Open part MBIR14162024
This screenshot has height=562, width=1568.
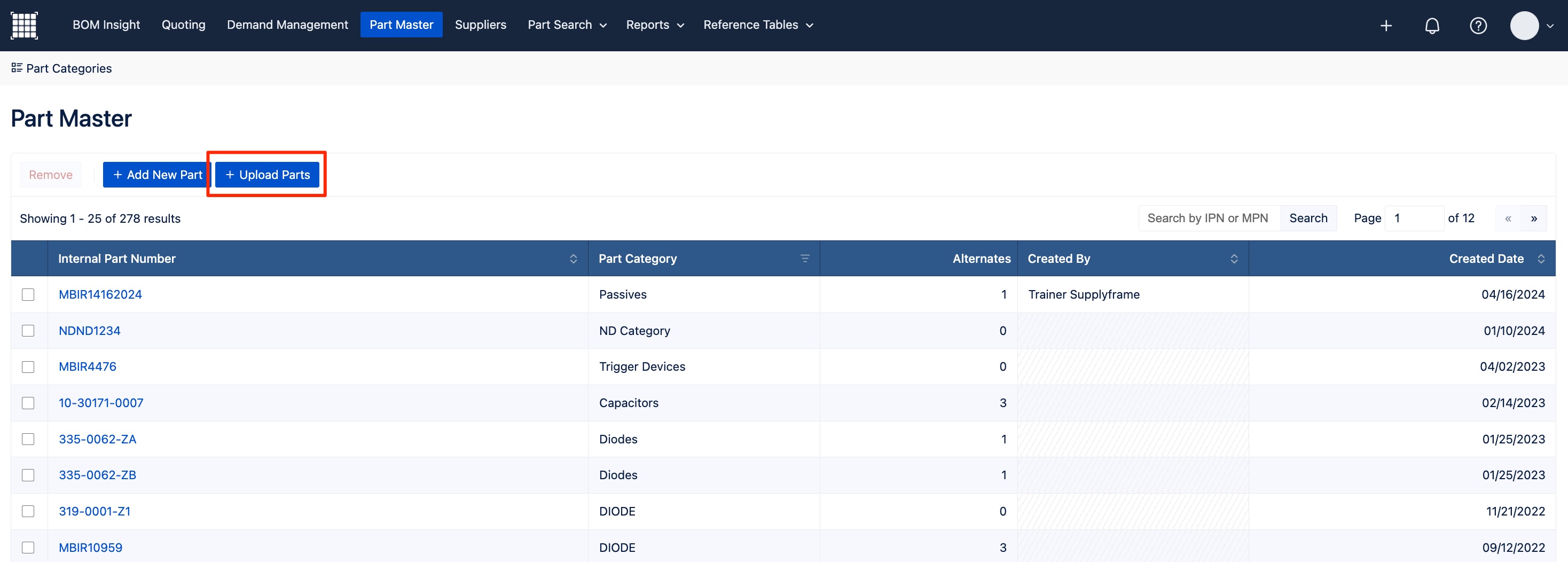coord(100,295)
